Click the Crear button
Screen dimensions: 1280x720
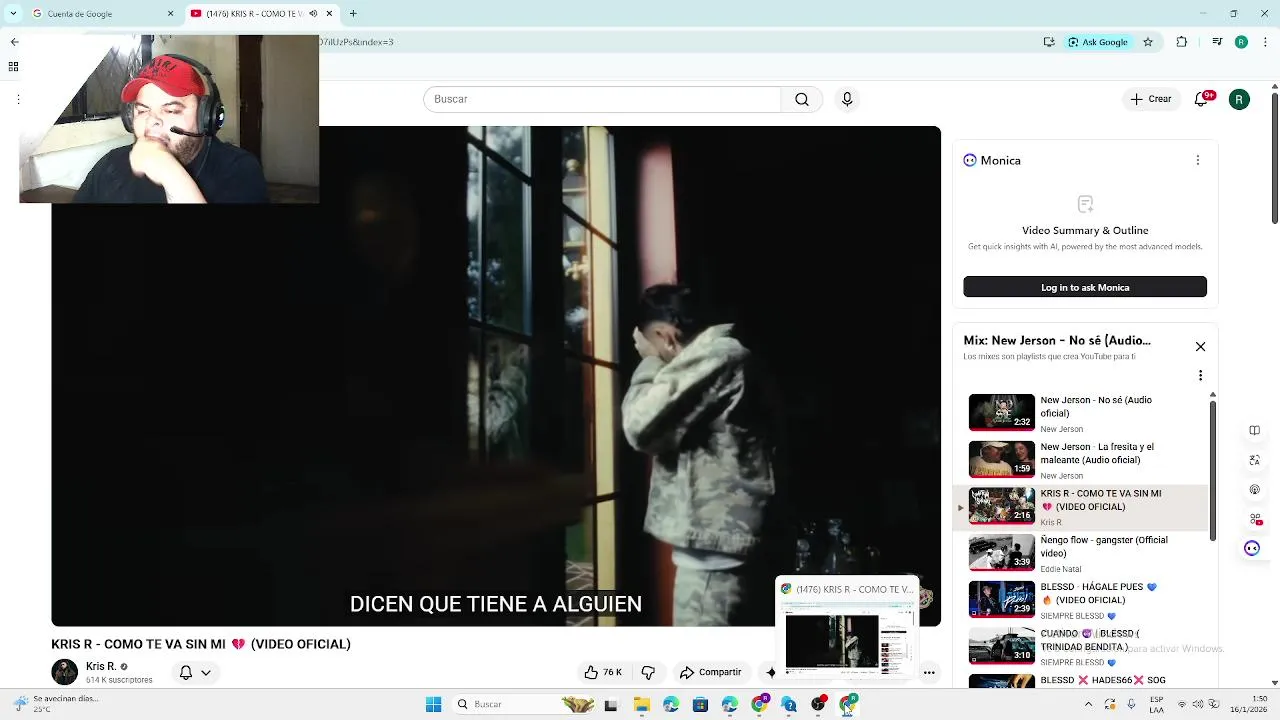pos(1151,99)
